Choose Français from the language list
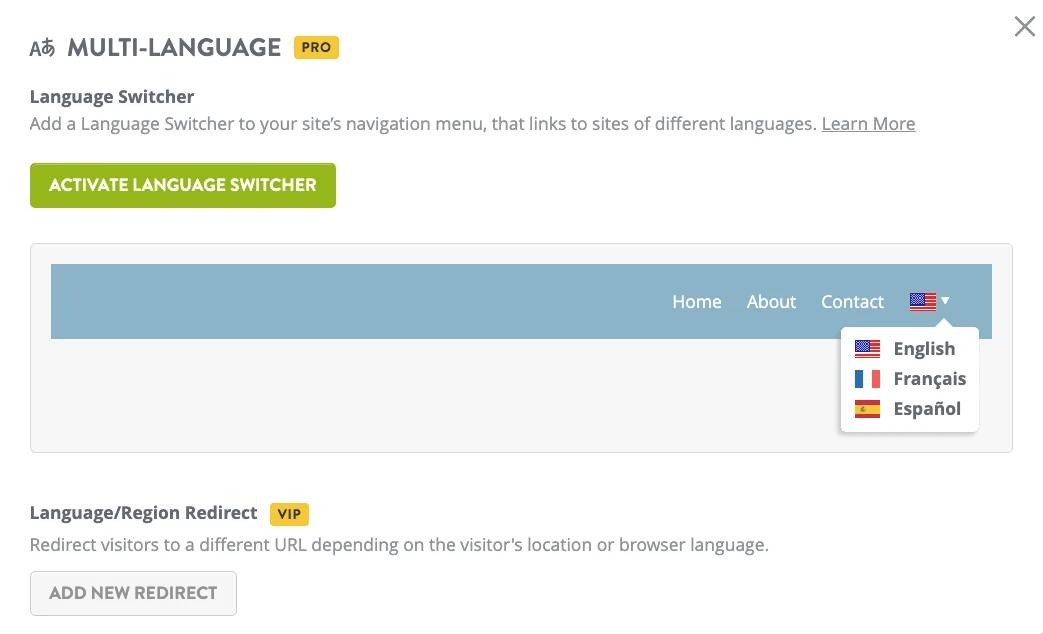1043x634 pixels. point(930,378)
